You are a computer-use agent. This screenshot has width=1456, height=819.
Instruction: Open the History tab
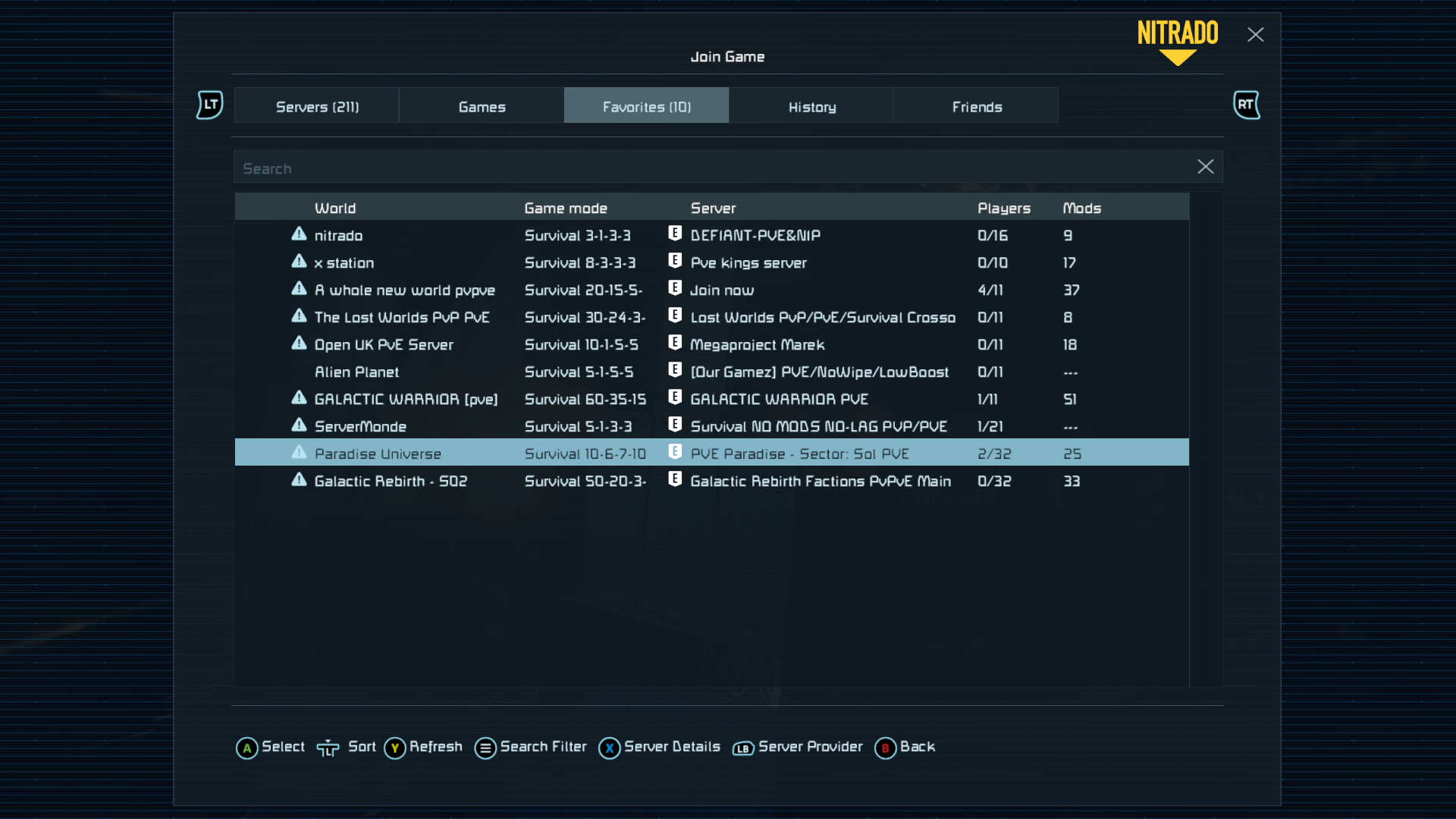pyautogui.click(x=811, y=105)
